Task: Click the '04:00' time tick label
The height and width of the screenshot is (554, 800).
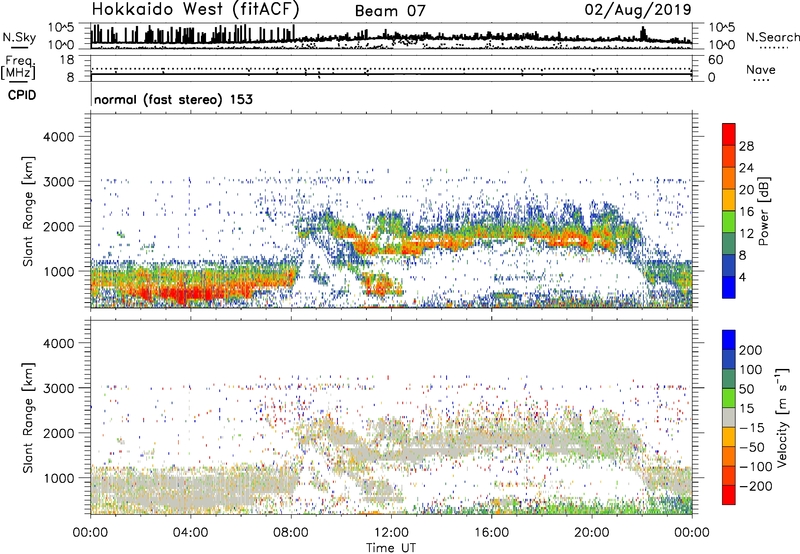Action: click(x=190, y=533)
